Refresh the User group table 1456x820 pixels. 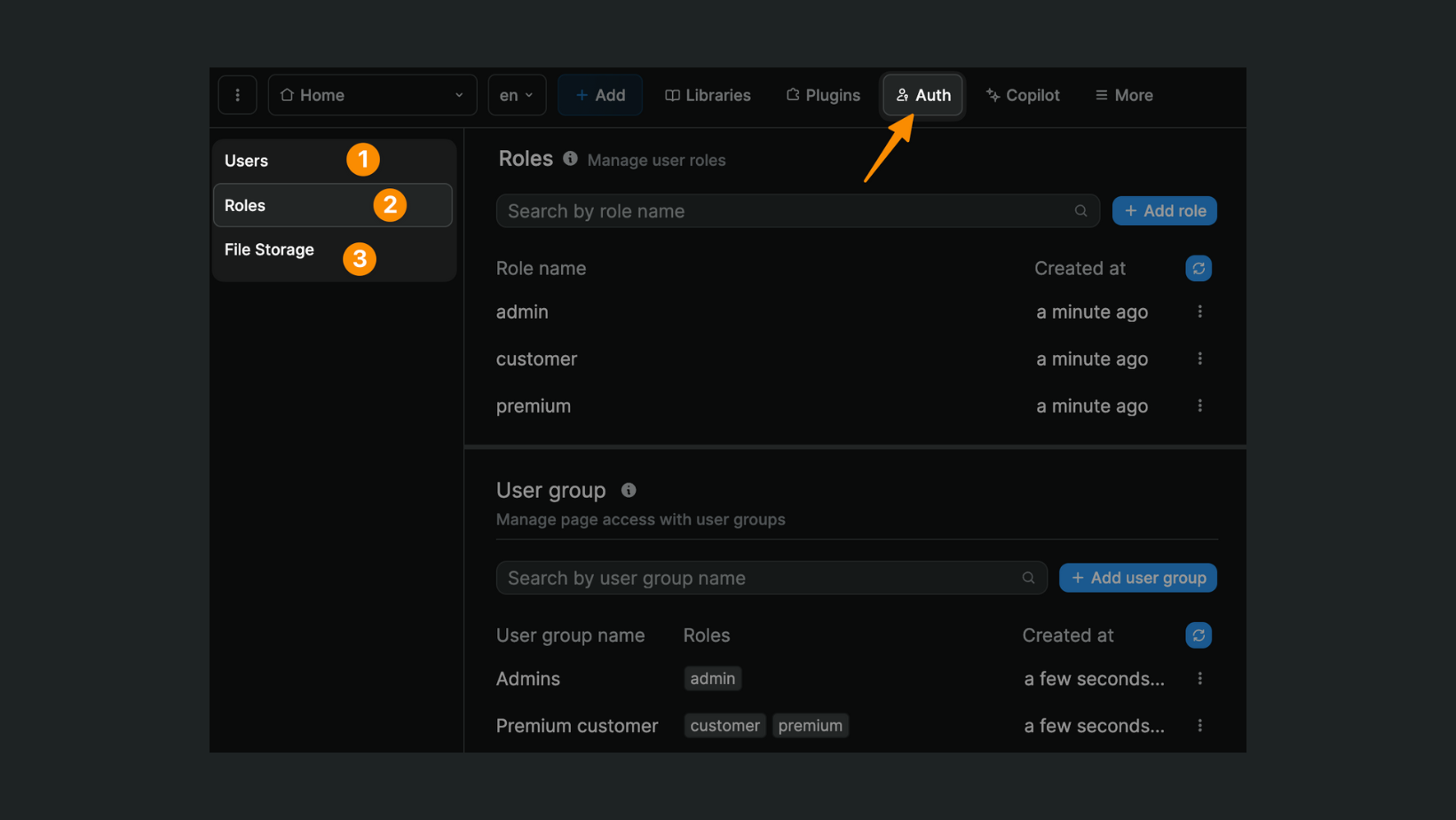[1199, 635]
